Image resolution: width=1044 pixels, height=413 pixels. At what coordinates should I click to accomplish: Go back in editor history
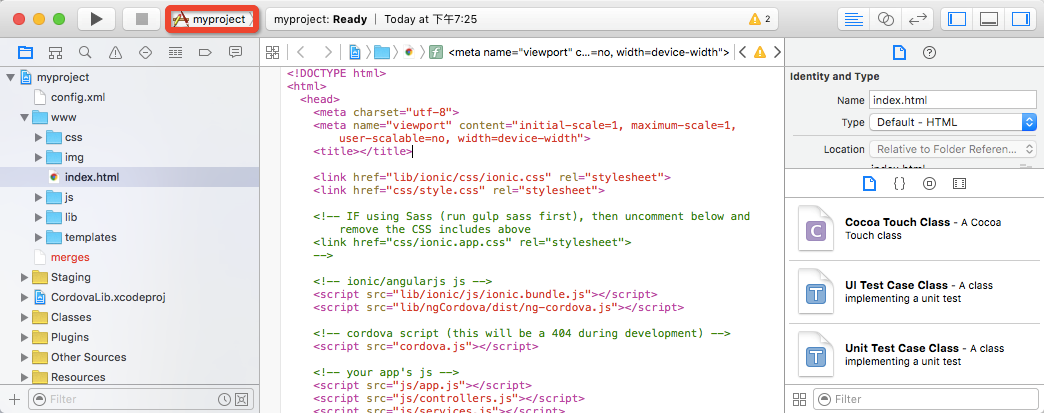click(x=301, y=52)
